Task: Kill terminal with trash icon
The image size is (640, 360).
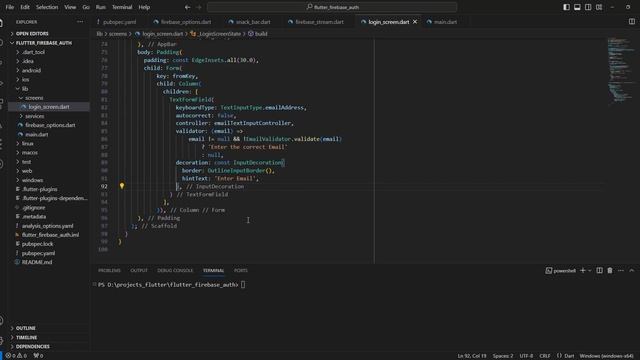Action: tap(610, 270)
